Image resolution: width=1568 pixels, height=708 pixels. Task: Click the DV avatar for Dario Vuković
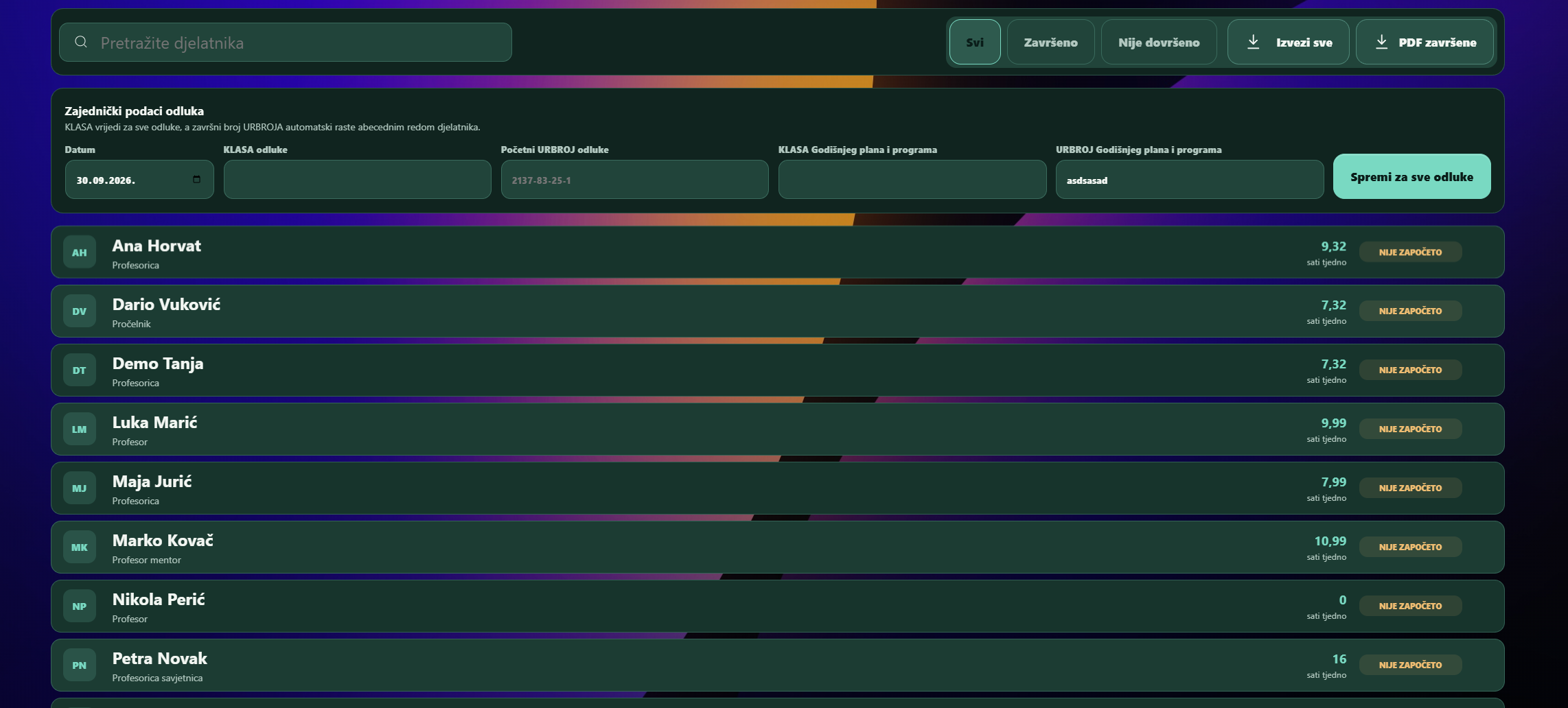coord(80,311)
